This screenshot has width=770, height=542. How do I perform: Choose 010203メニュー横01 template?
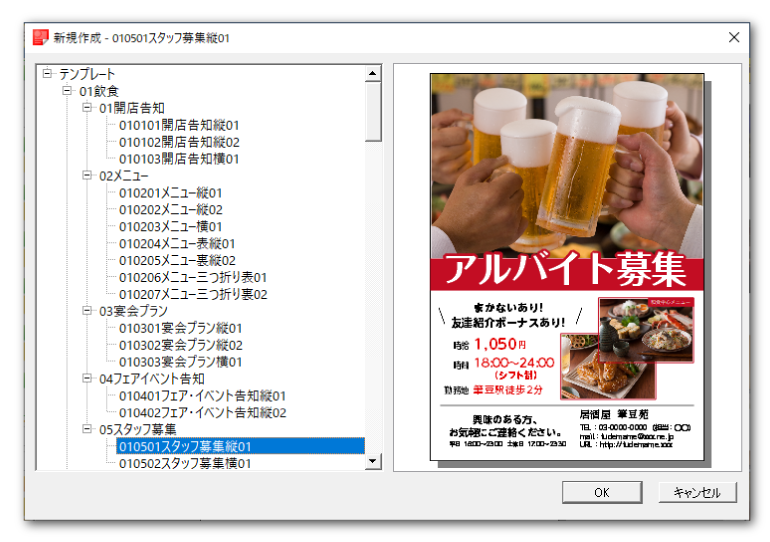[170, 227]
